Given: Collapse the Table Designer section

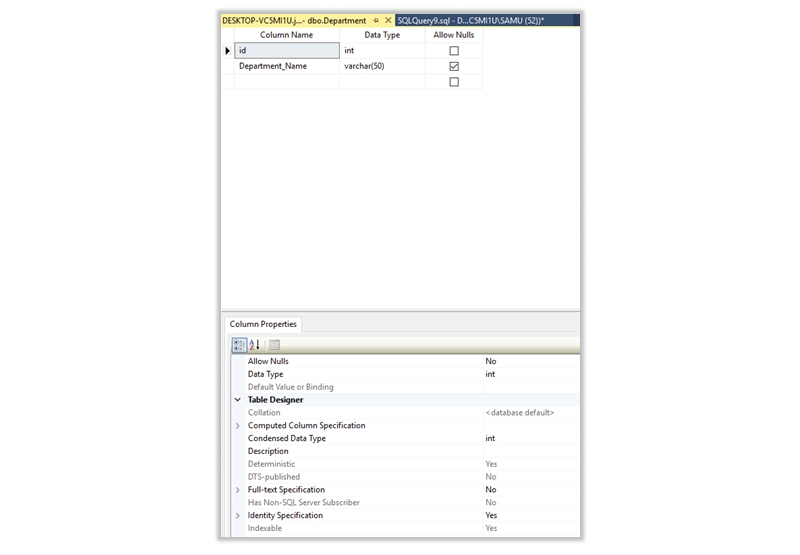Looking at the screenshot, I should (237, 399).
